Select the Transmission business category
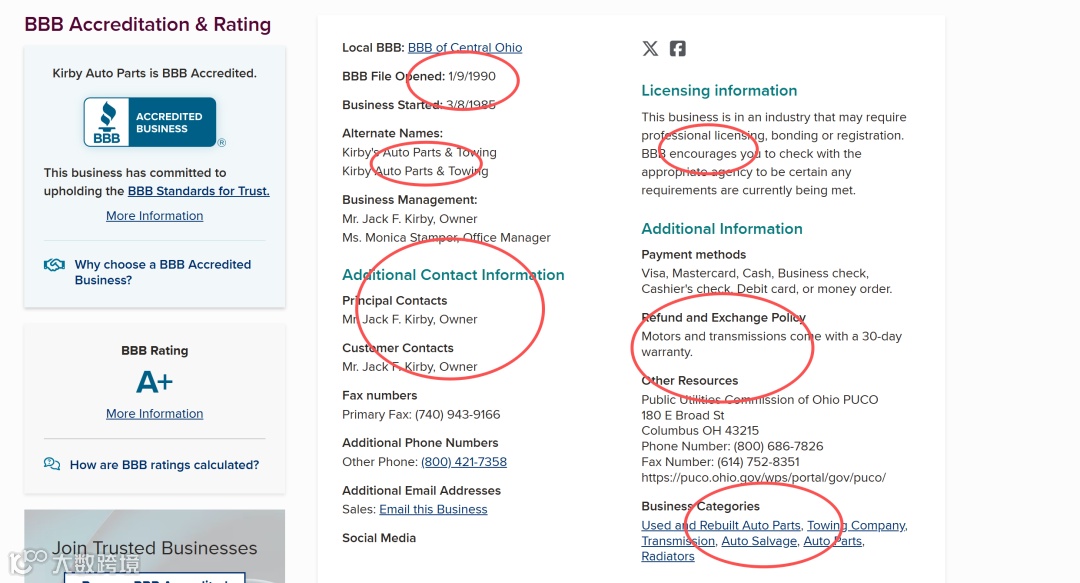Viewport: 1080px width, 583px height. (x=678, y=541)
